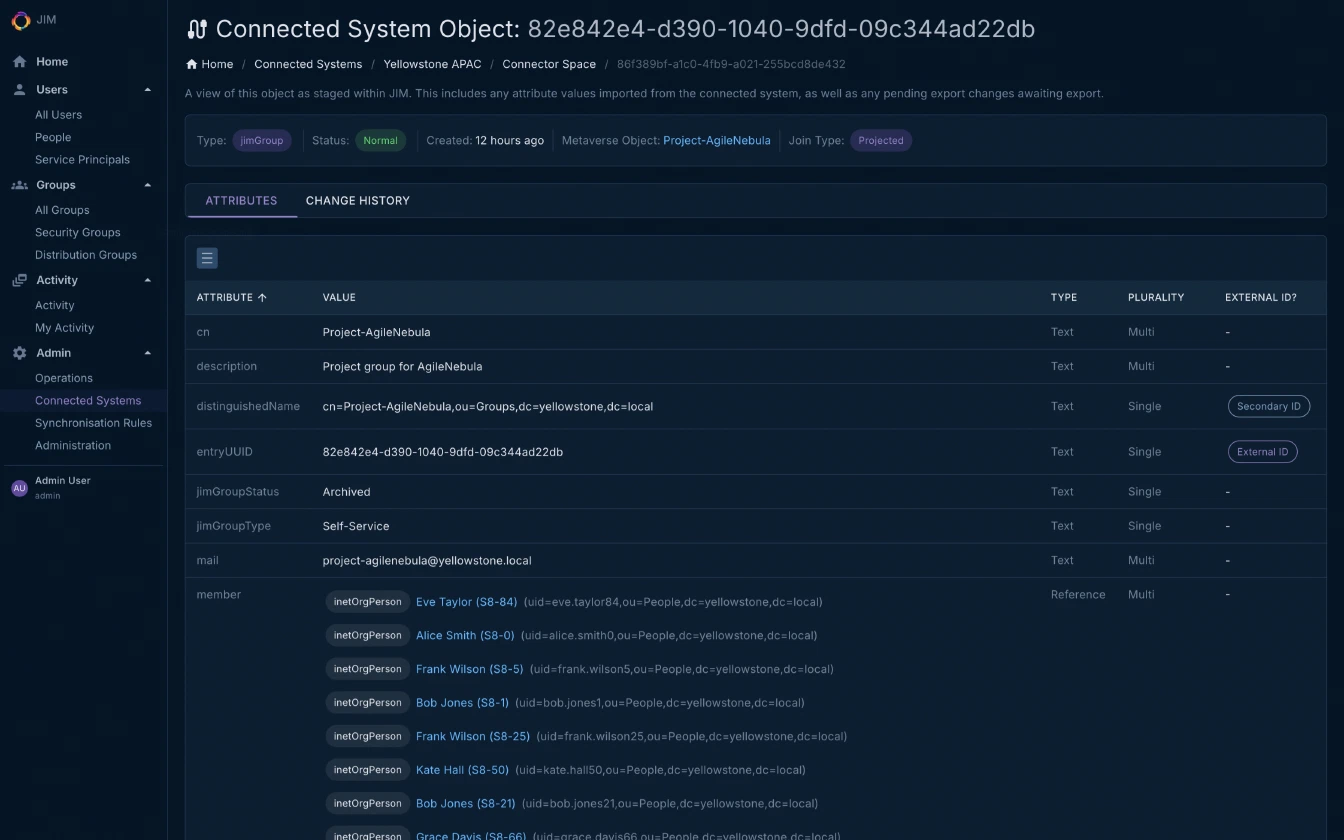
Task: Click the JIM logo in the sidebar
Action: [x=19, y=20]
